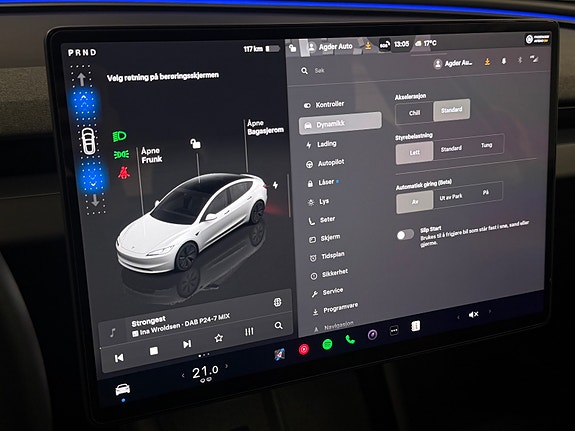Set automatic shifting to Ut av Park
Viewport: 575px width, 431px height.
pos(451,197)
